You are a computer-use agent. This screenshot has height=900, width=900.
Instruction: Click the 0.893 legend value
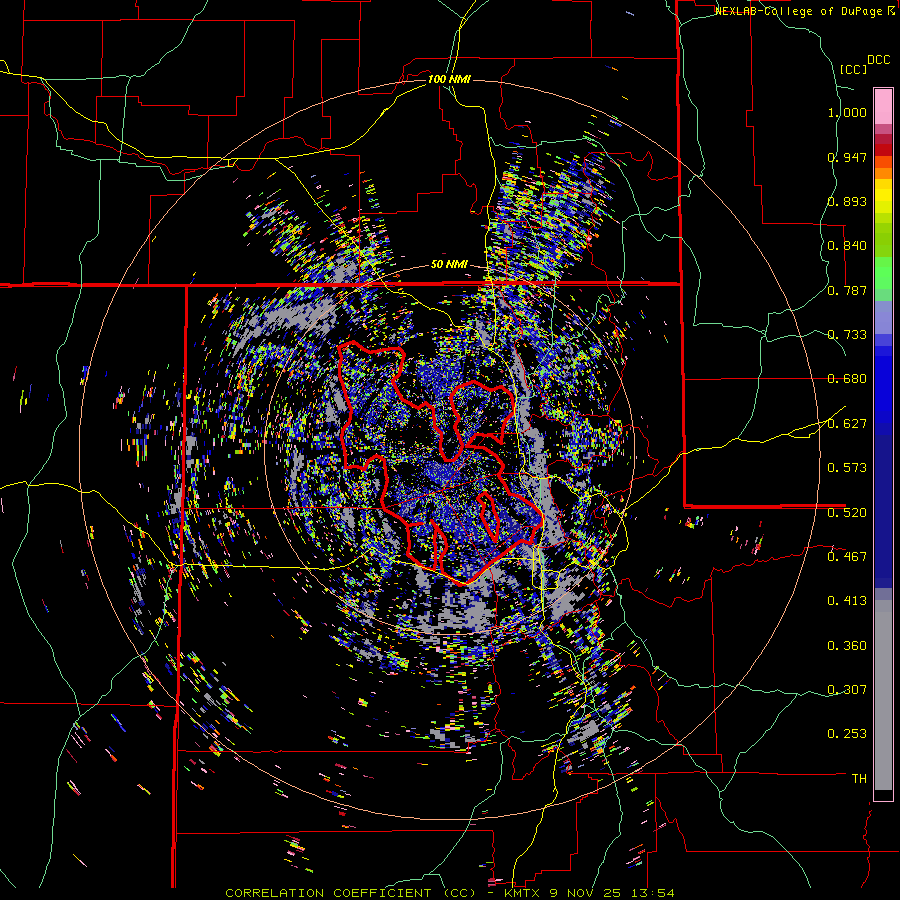[x=847, y=201]
